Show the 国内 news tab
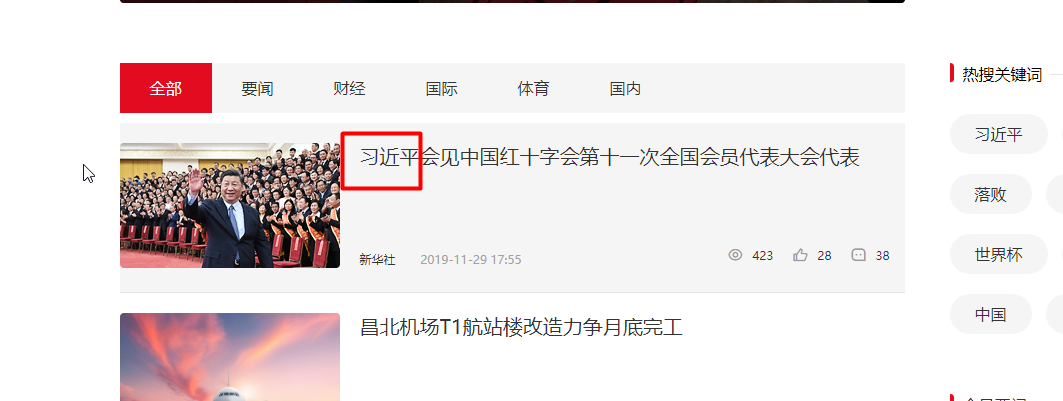1063x401 pixels. [626, 88]
